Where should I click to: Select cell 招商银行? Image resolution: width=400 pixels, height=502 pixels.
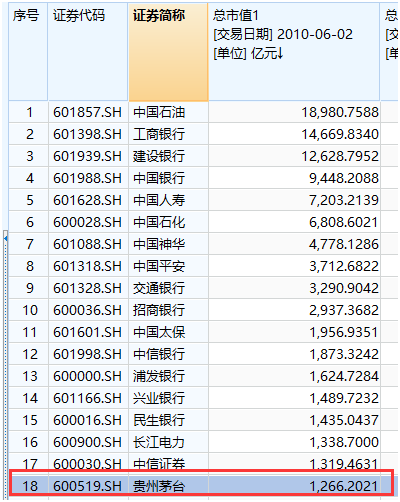click(x=168, y=310)
